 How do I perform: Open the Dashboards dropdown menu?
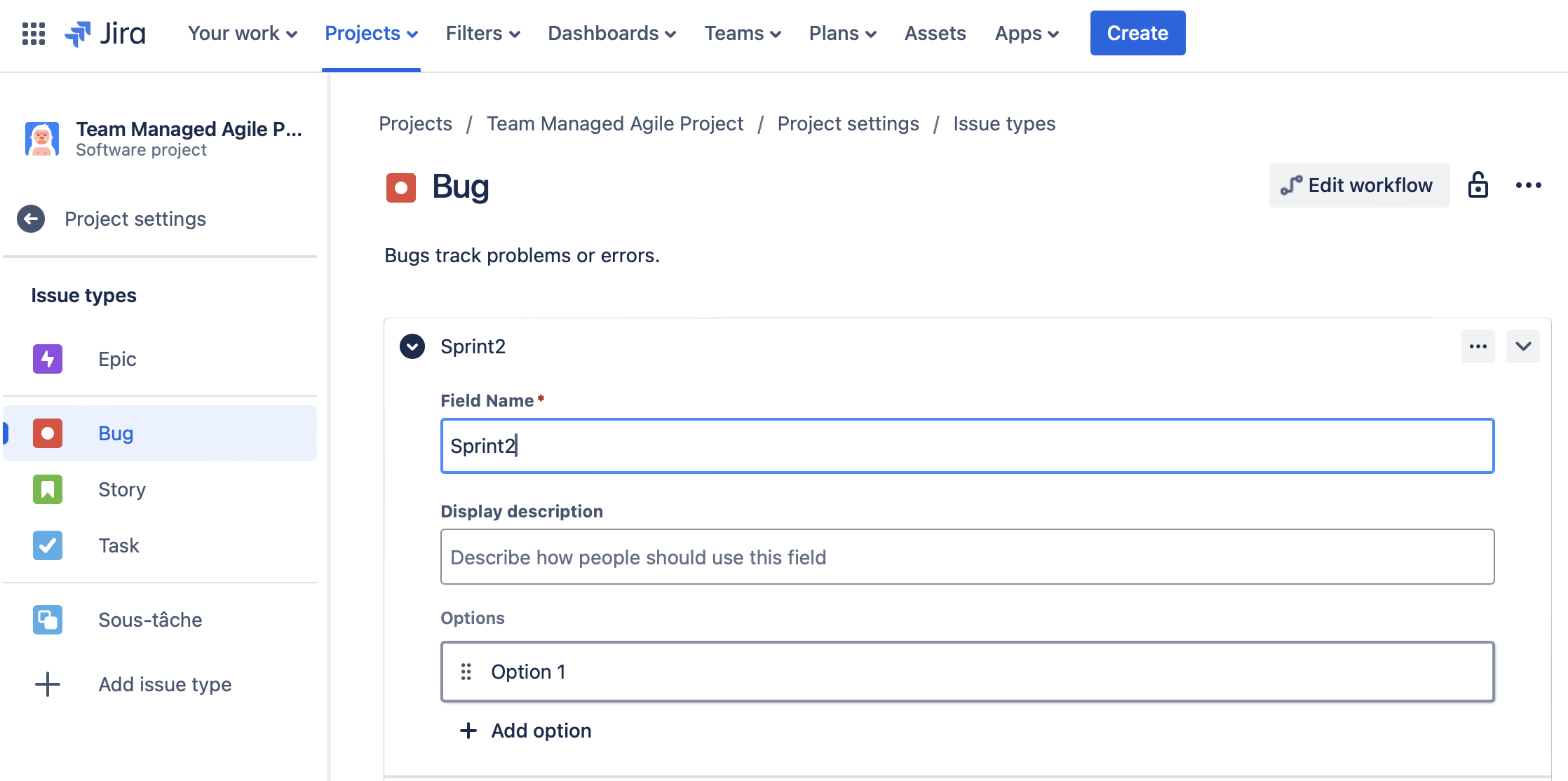[611, 33]
